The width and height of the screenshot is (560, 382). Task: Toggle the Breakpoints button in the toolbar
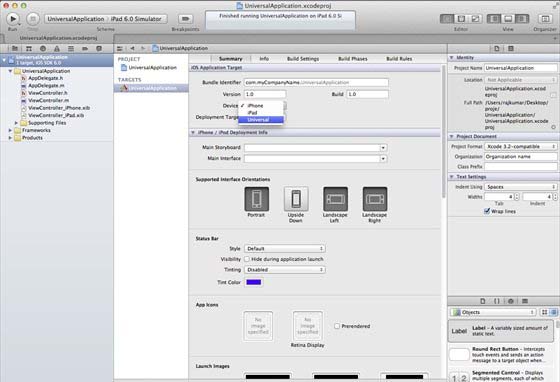(185, 19)
